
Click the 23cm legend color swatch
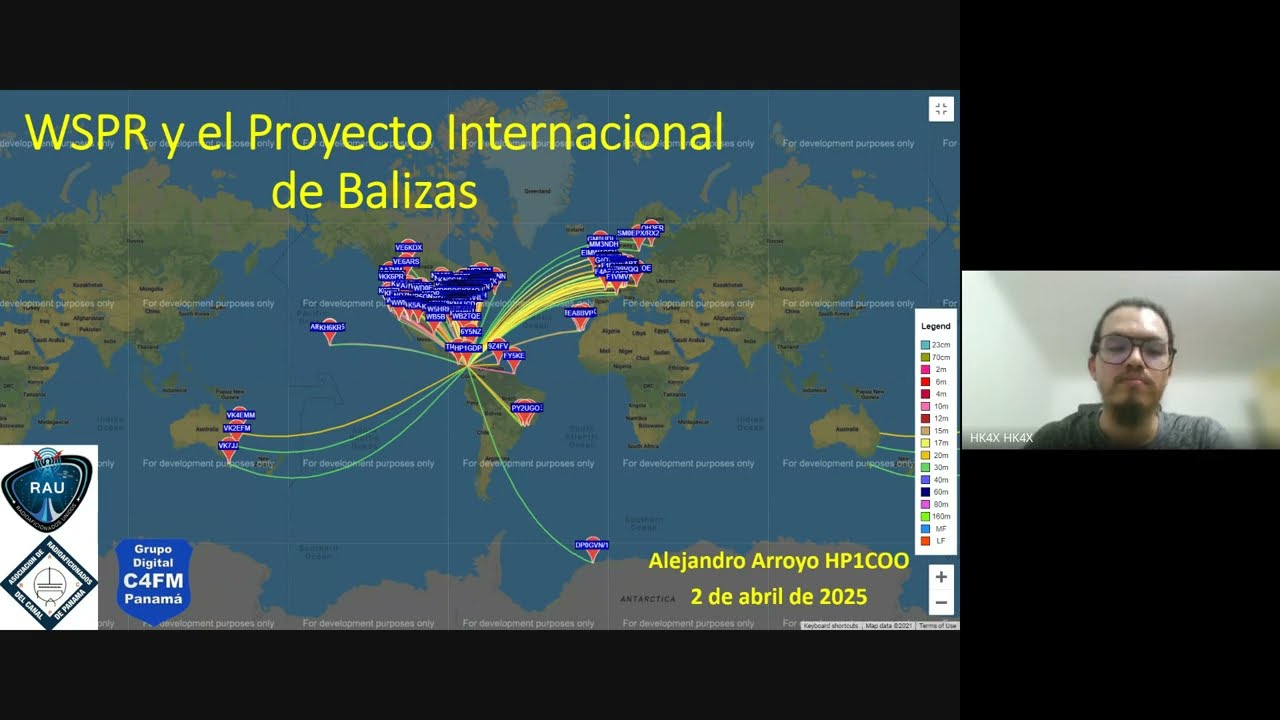tap(926, 344)
